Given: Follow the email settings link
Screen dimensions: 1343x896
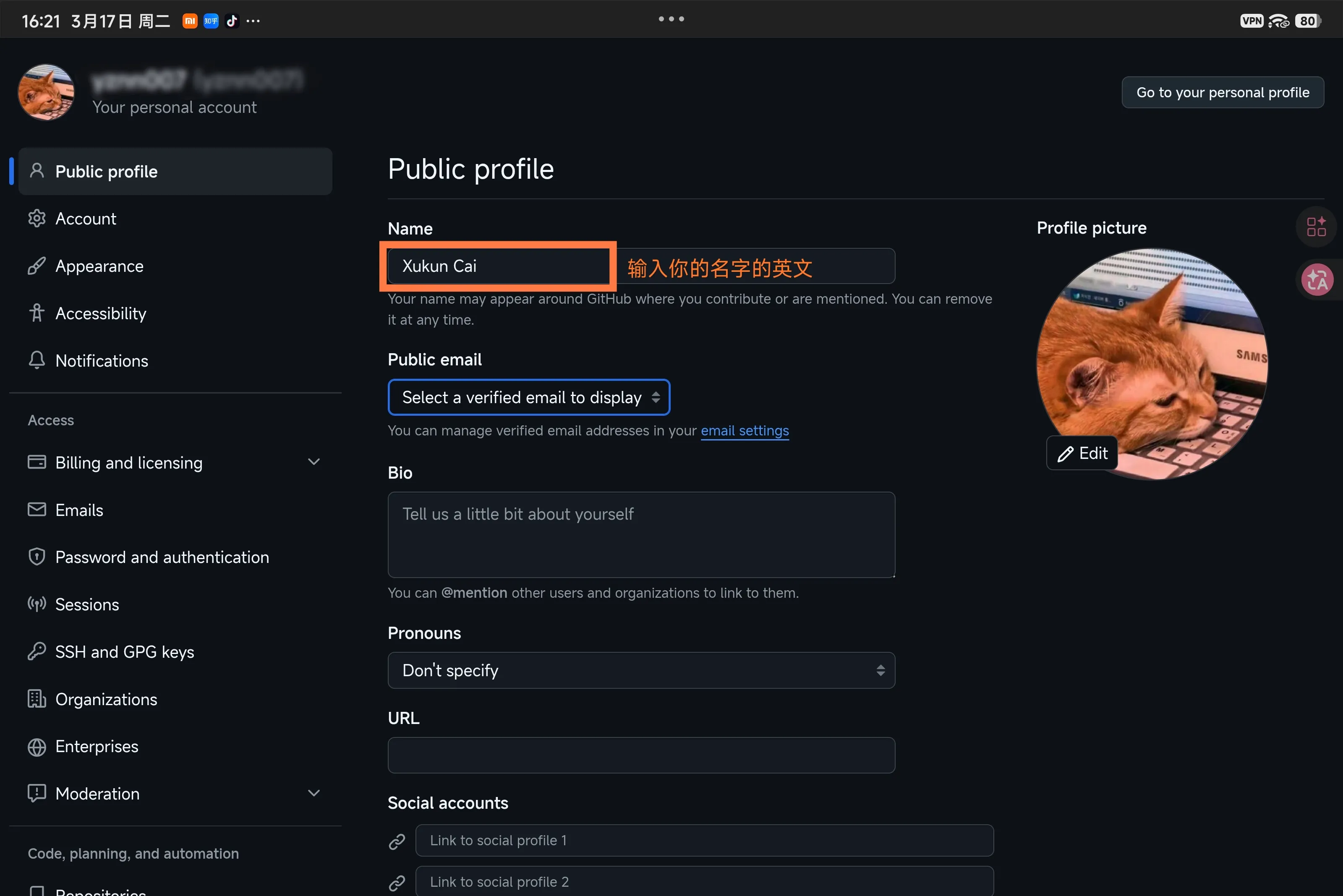Looking at the screenshot, I should 745,430.
